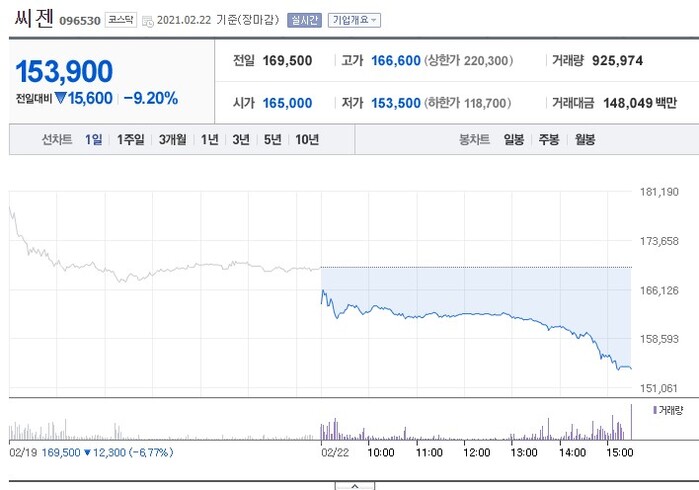Open the 기업개요 dropdown
Screen dimensions: 699x490
(353, 20)
